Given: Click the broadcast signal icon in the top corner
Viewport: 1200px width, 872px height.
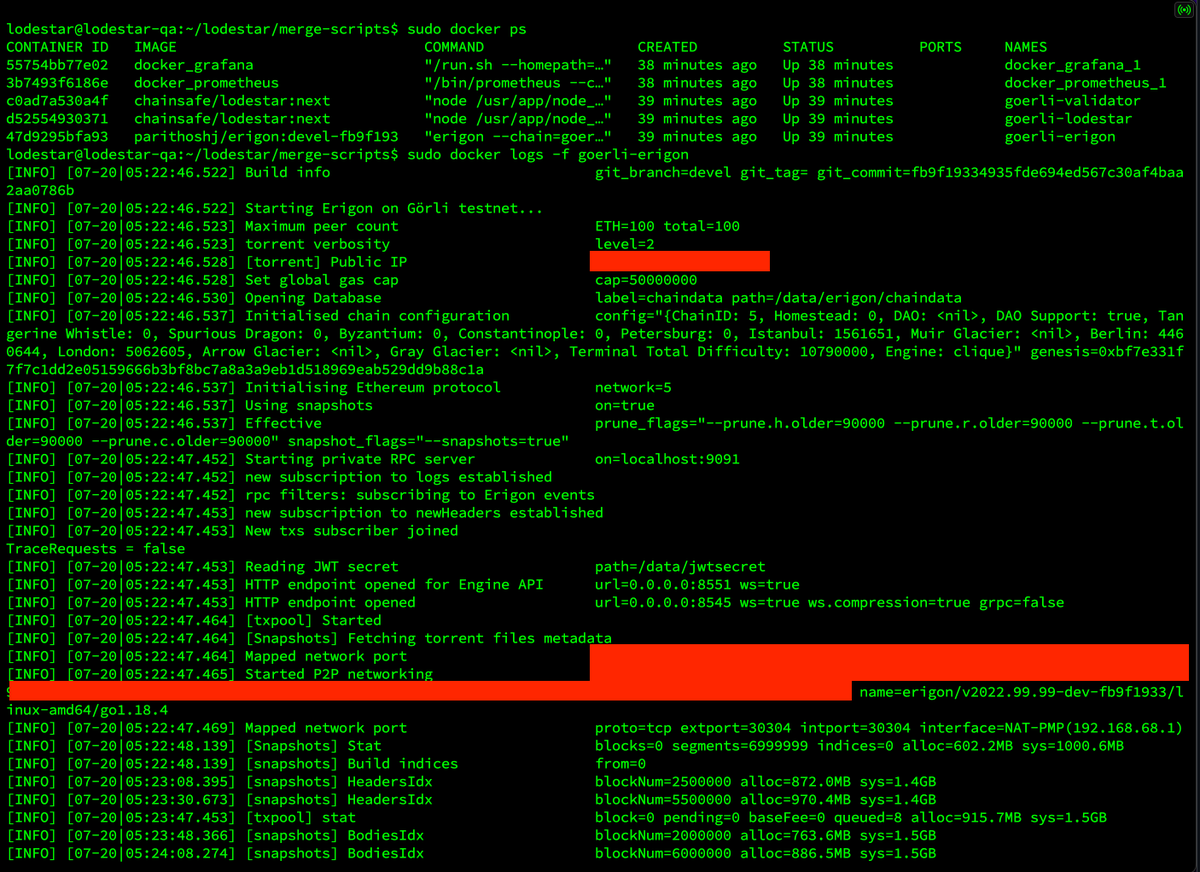Looking at the screenshot, I should [x=1185, y=9].
